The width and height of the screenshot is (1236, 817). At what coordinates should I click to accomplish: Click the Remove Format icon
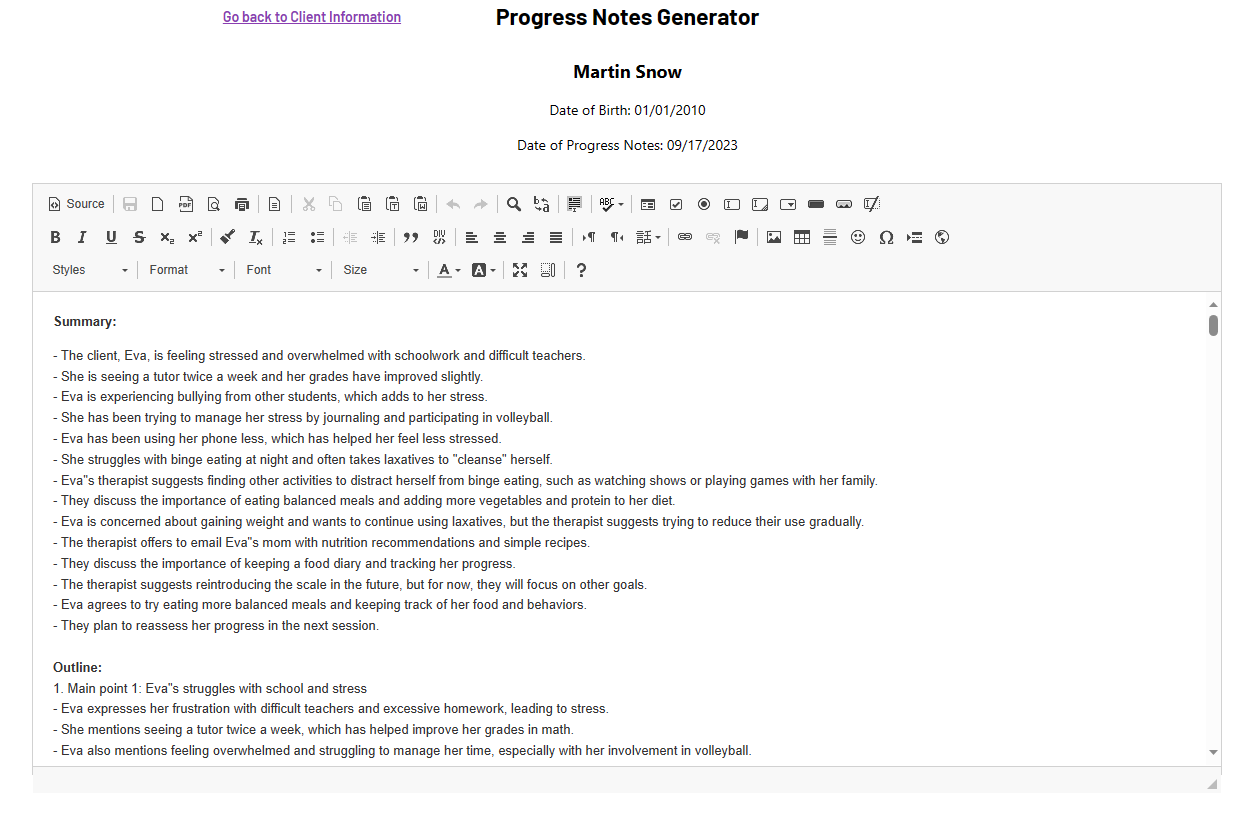click(x=256, y=237)
